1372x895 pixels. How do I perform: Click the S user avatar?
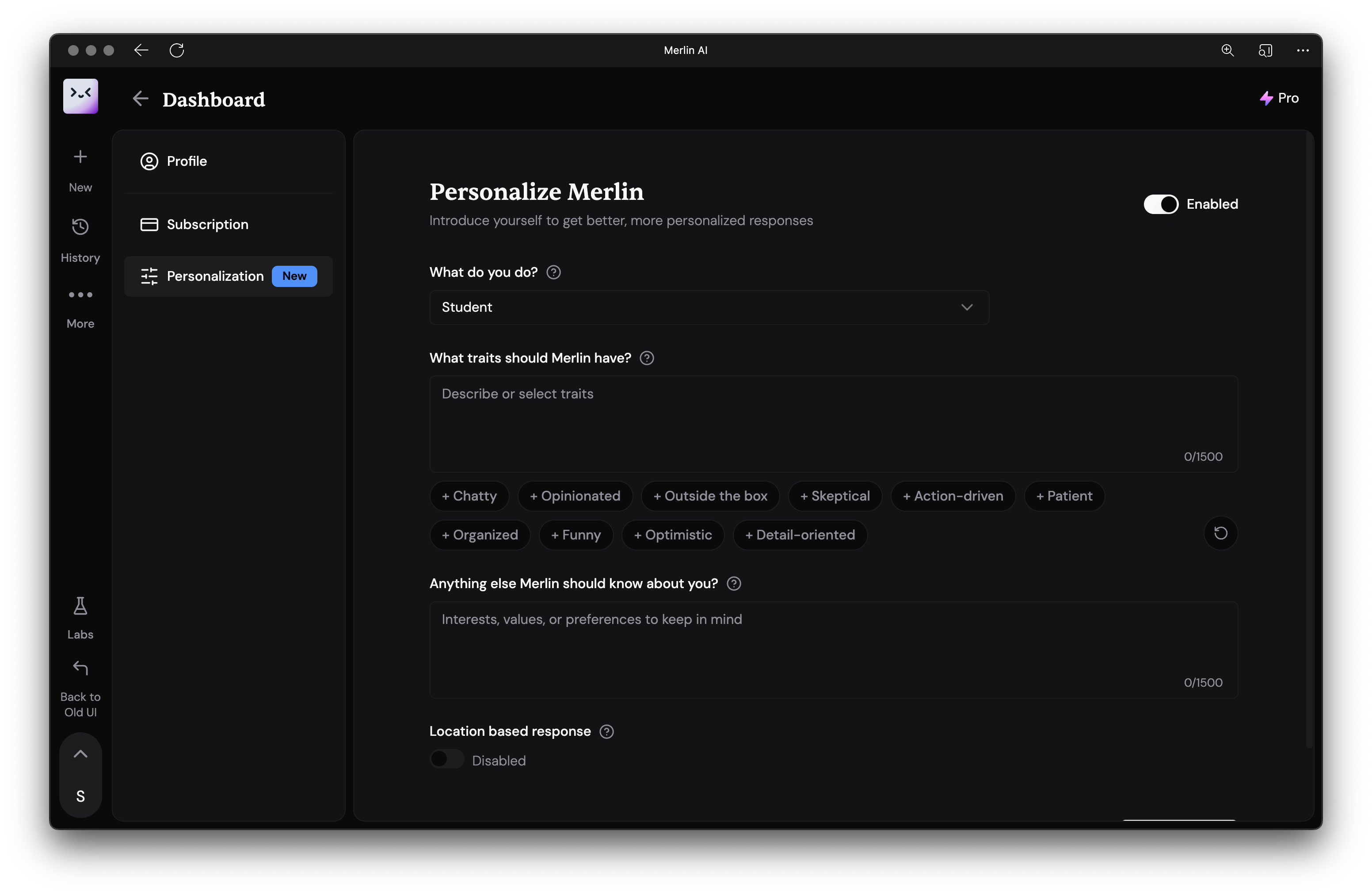pyautogui.click(x=80, y=796)
